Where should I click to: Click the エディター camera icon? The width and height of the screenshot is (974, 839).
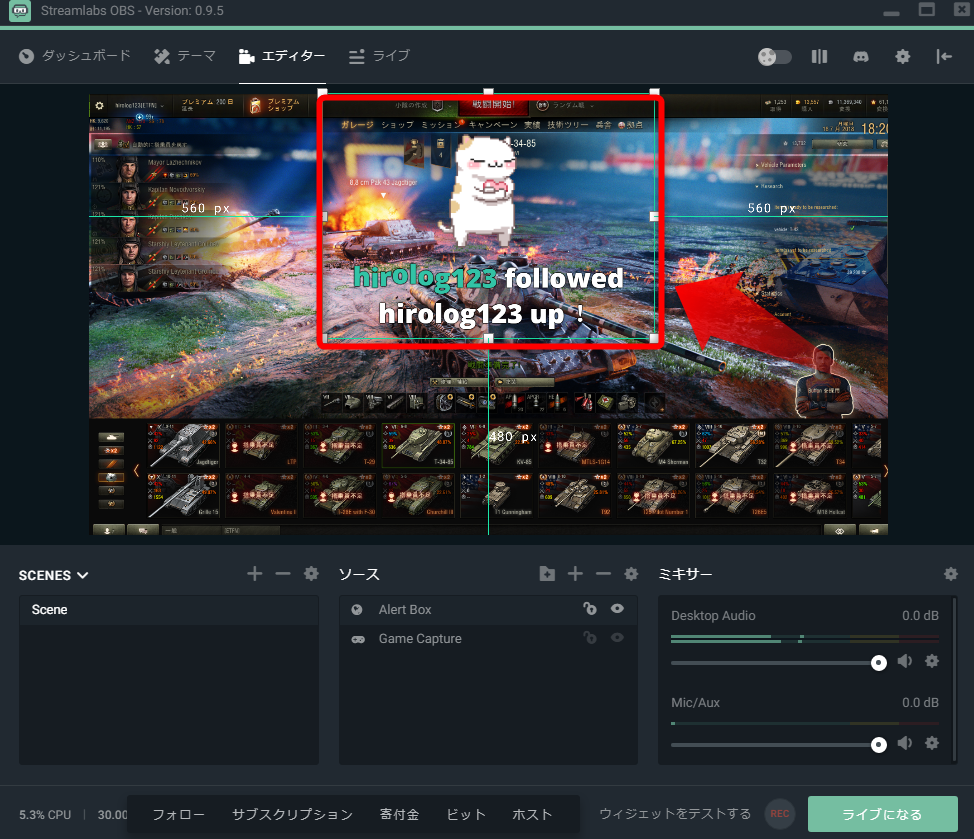[x=247, y=57]
